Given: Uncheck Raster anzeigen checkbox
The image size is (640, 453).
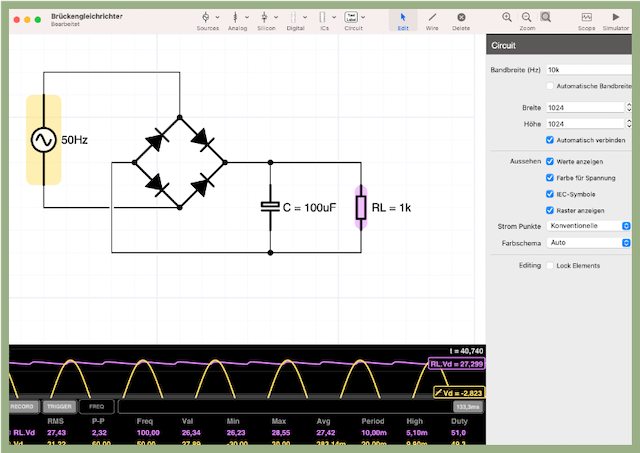Looking at the screenshot, I should point(550,210).
